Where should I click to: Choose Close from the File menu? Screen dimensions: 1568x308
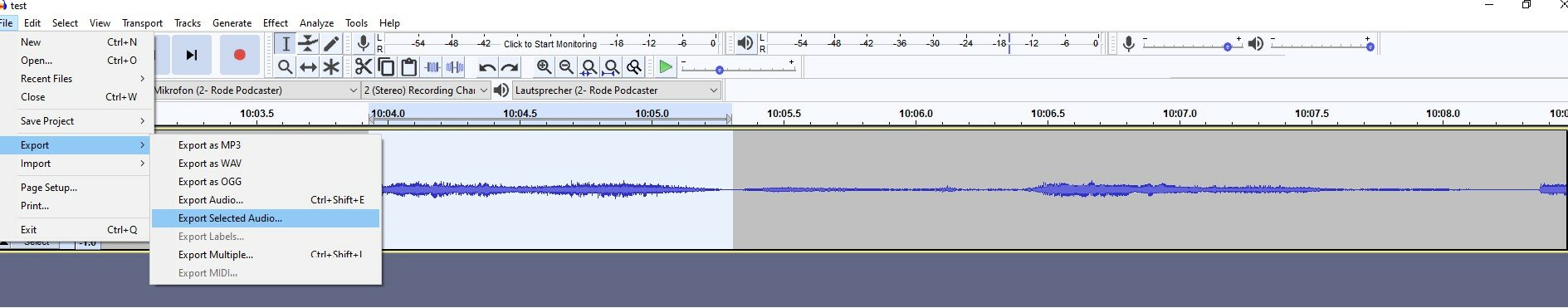77,97
